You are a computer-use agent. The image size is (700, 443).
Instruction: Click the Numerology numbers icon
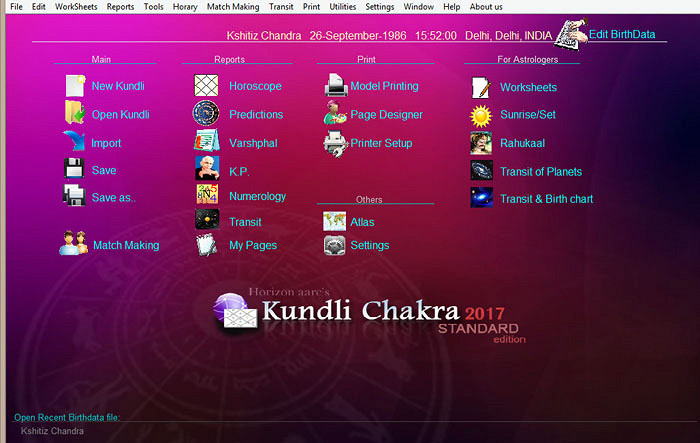coord(207,194)
